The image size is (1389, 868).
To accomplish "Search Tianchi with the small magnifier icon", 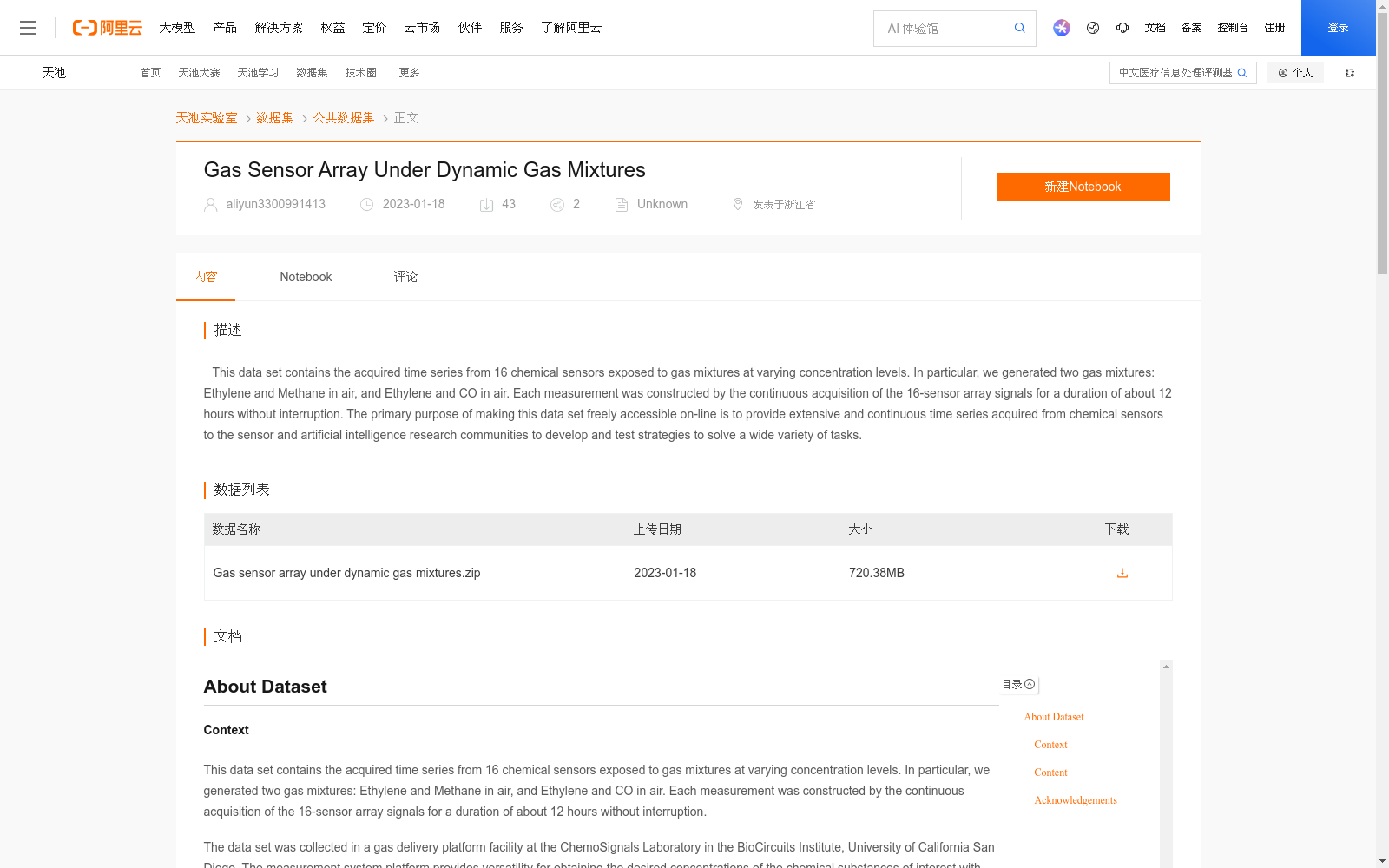I will pyautogui.click(x=1242, y=73).
